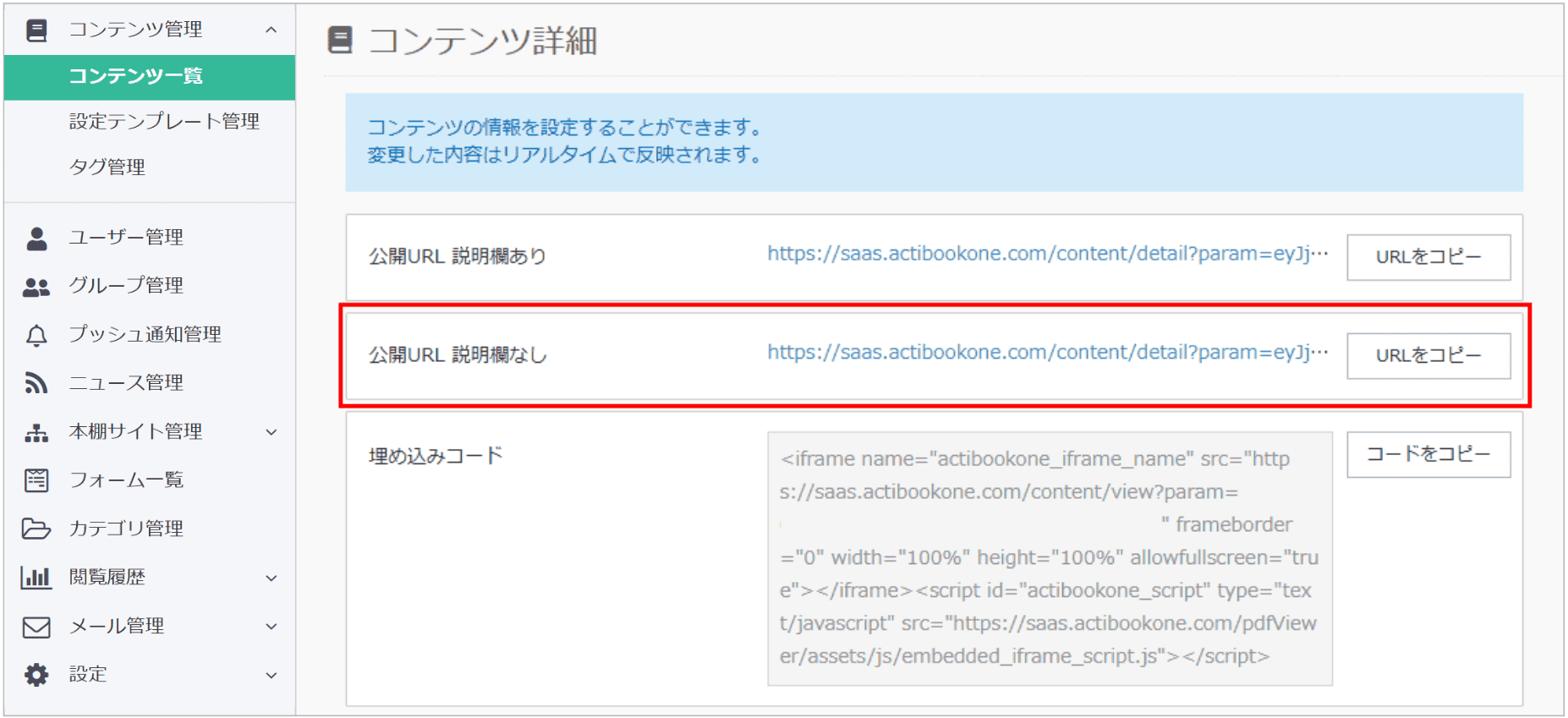Click the プッシュ通知管理 bell icon
Screen dimensions: 1568x718
(x=36, y=336)
